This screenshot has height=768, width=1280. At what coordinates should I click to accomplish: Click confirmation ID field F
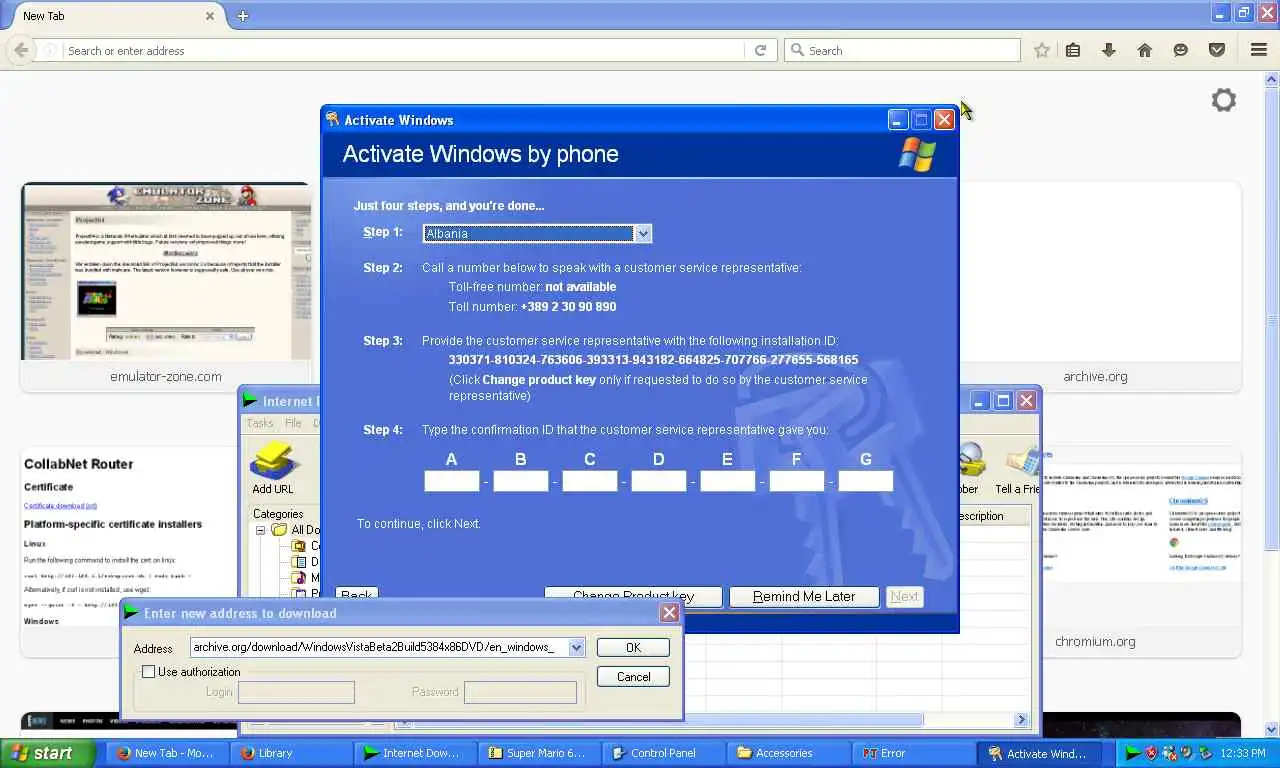click(797, 481)
